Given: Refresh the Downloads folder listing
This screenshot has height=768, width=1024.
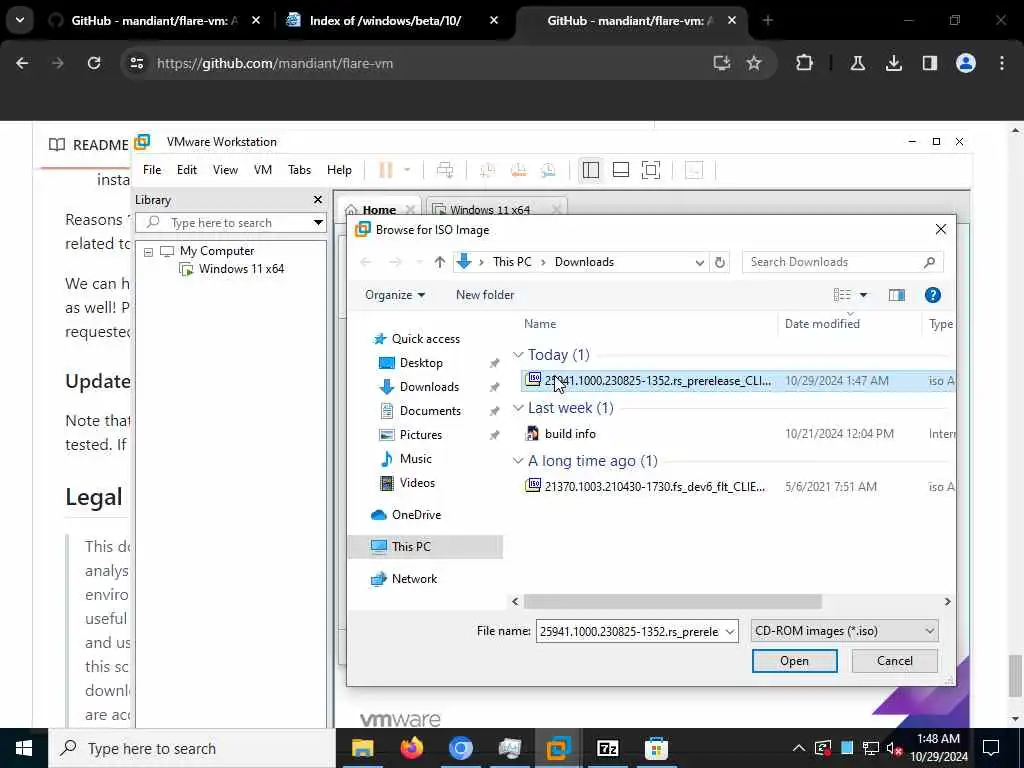Looking at the screenshot, I should (720, 262).
